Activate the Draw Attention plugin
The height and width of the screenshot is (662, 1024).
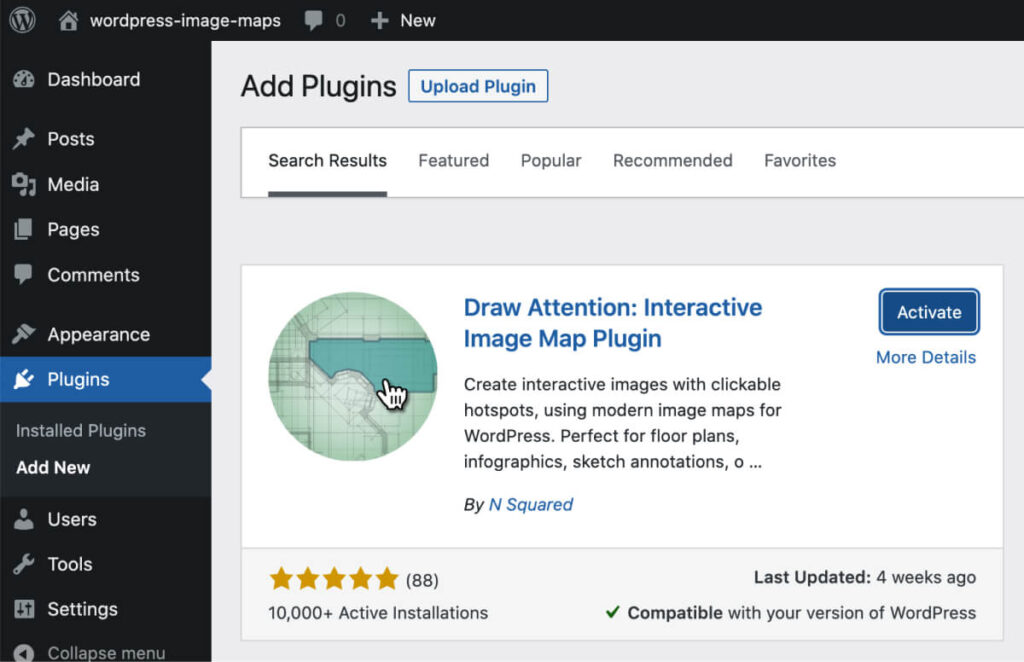[x=928, y=312]
